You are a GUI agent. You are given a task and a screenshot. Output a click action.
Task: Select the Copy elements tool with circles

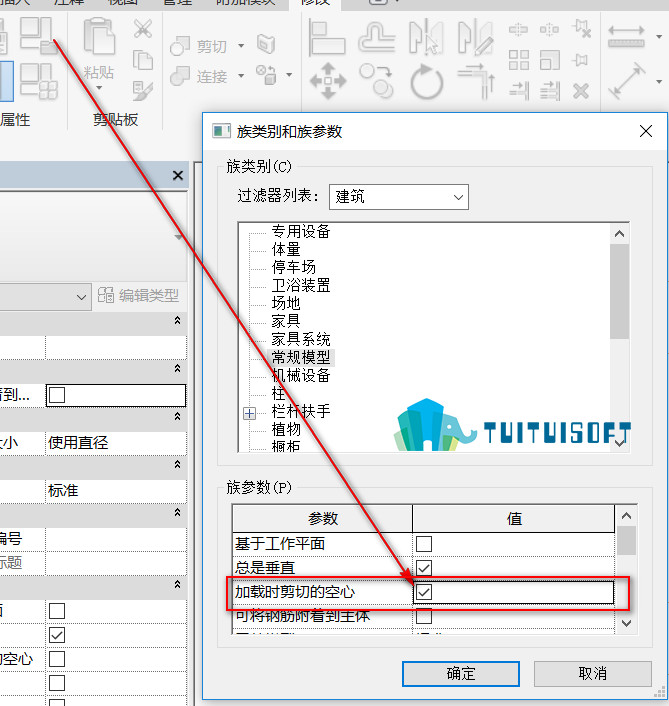tap(376, 81)
